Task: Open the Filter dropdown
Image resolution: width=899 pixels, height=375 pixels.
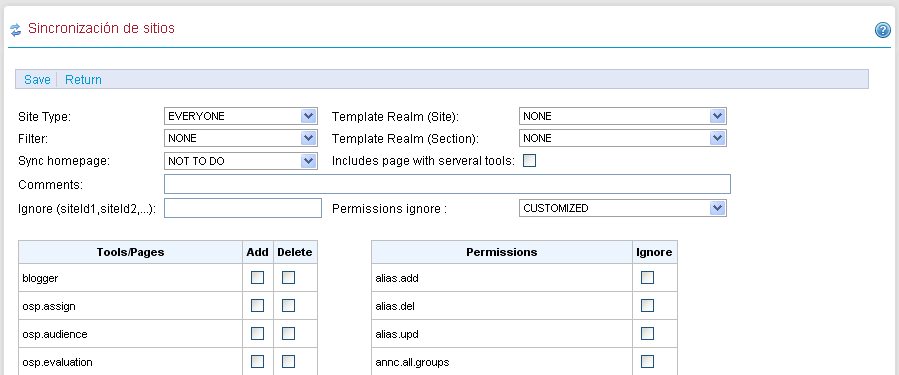Action: (241, 138)
